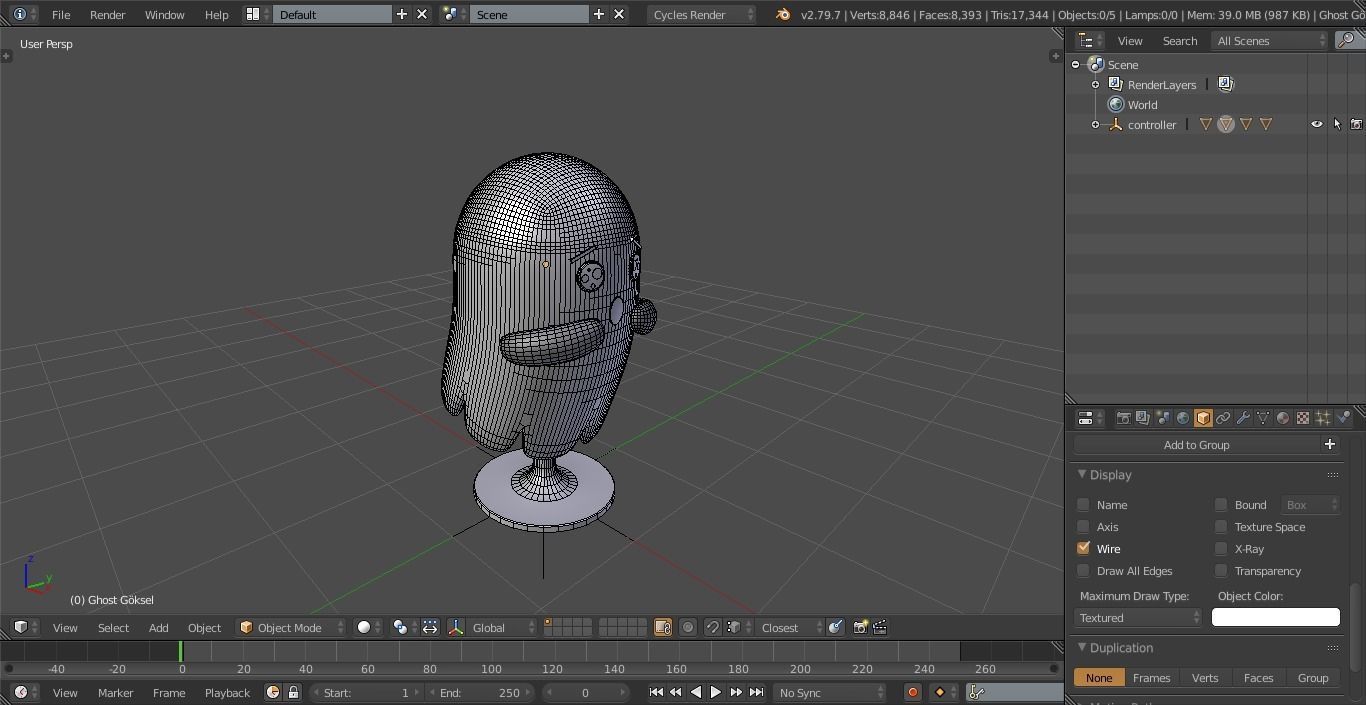Select Frames duplication option
The height and width of the screenshot is (705, 1366).
(1151, 678)
